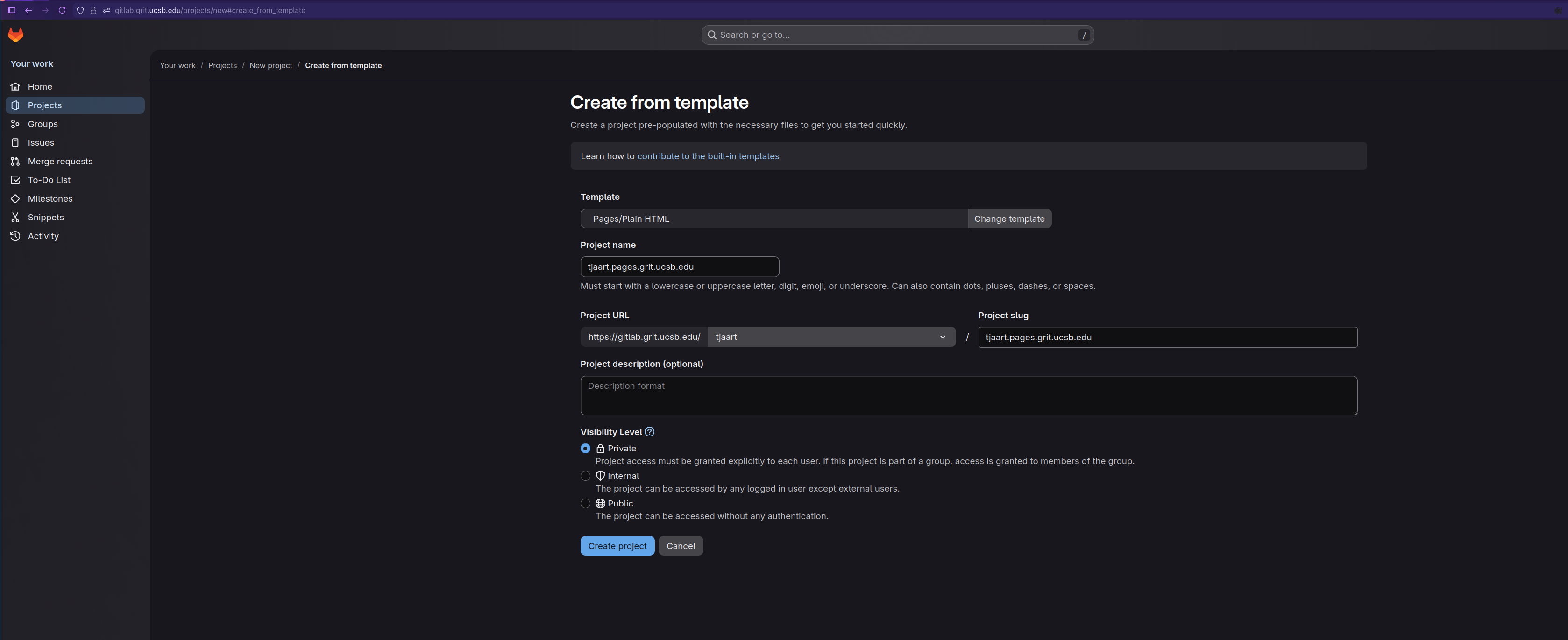Open the To-Do List sidebar item
Image resolution: width=1568 pixels, height=640 pixels.
point(49,180)
